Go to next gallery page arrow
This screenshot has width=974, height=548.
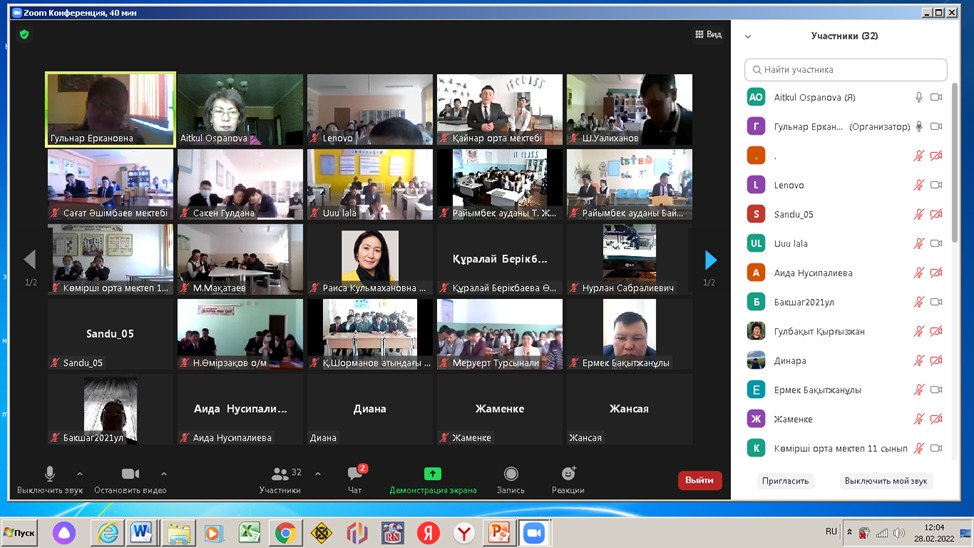pos(710,260)
